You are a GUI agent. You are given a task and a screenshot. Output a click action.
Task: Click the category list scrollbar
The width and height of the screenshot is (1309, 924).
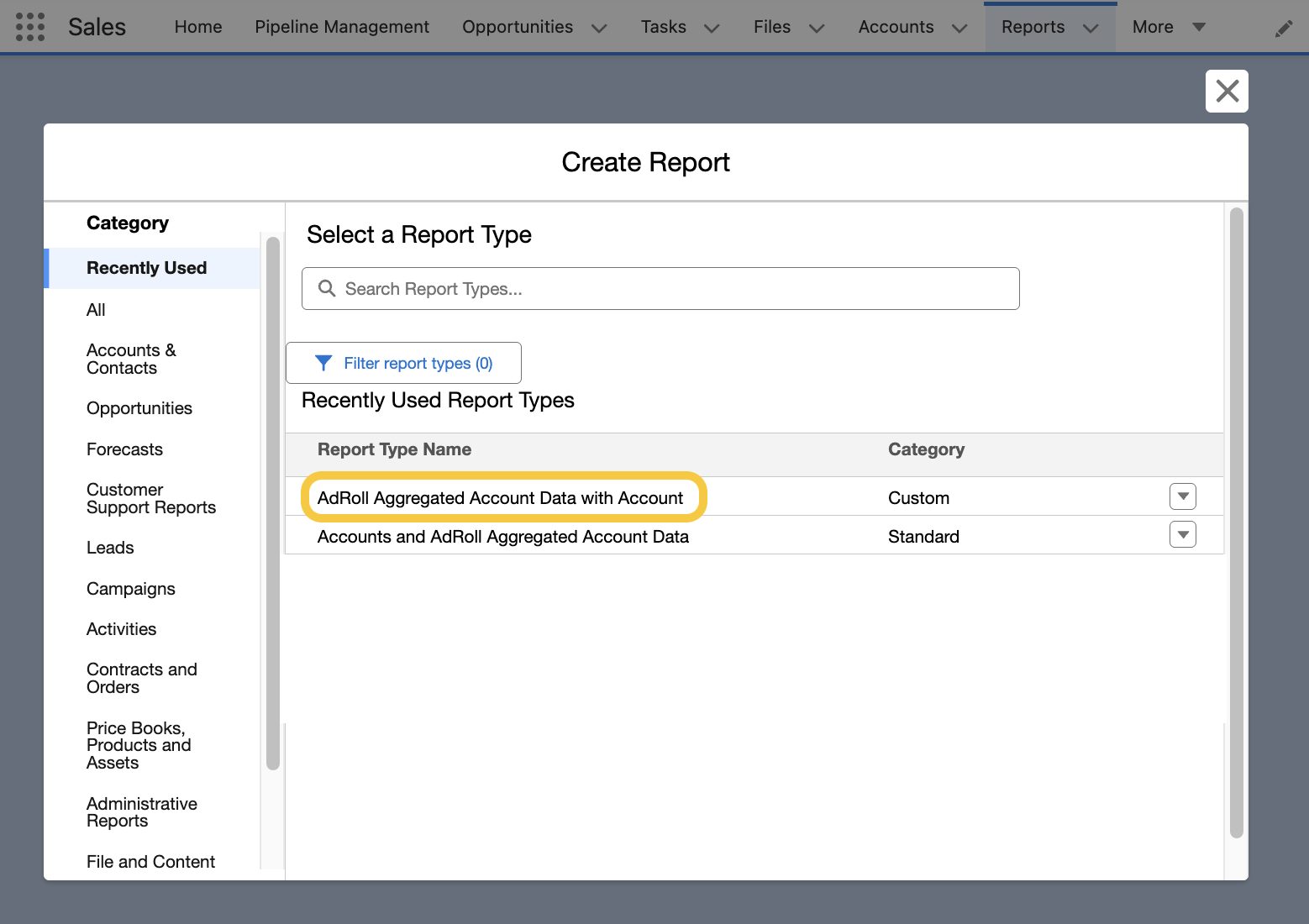click(272, 504)
